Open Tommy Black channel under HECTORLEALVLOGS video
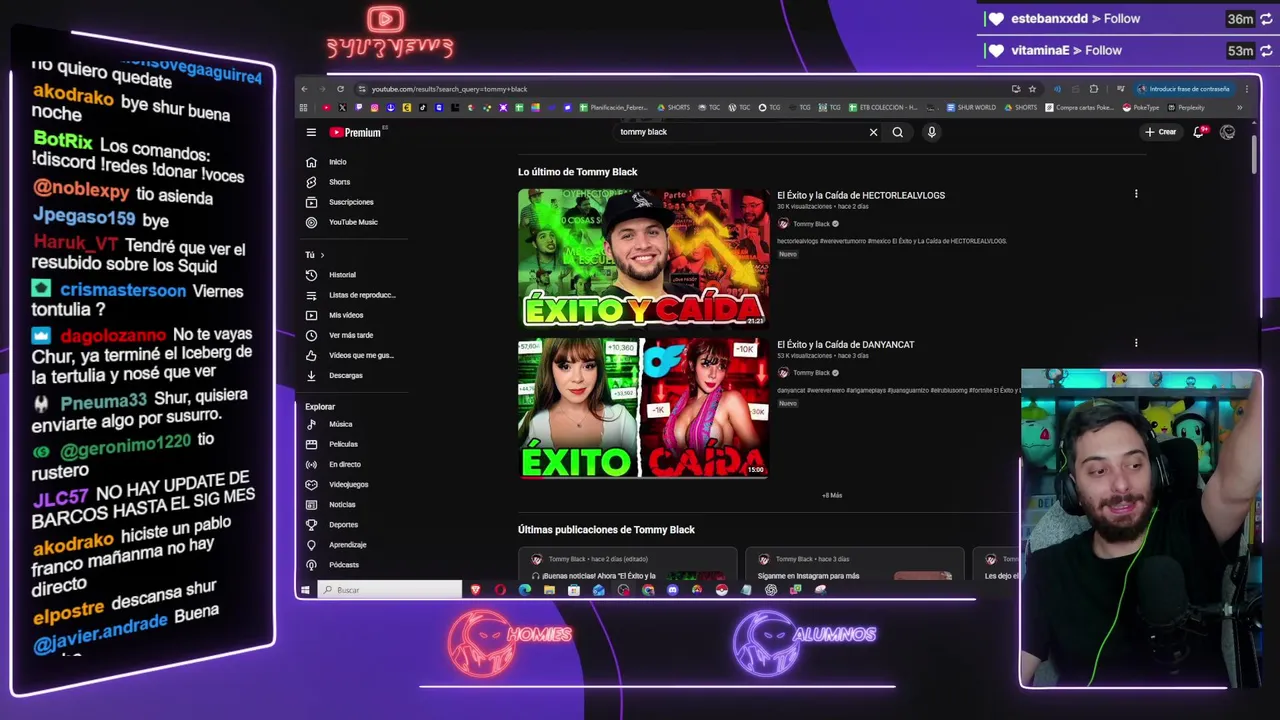The height and width of the screenshot is (720, 1280). (x=811, y=224)
